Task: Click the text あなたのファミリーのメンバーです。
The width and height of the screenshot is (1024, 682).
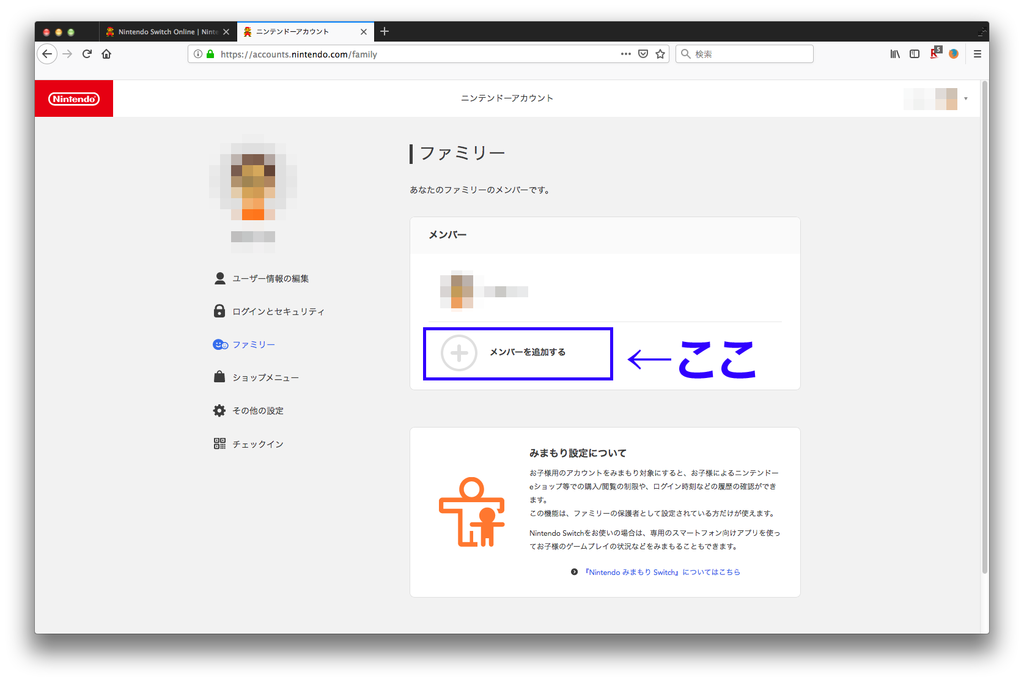Action: tap(481, 190)
